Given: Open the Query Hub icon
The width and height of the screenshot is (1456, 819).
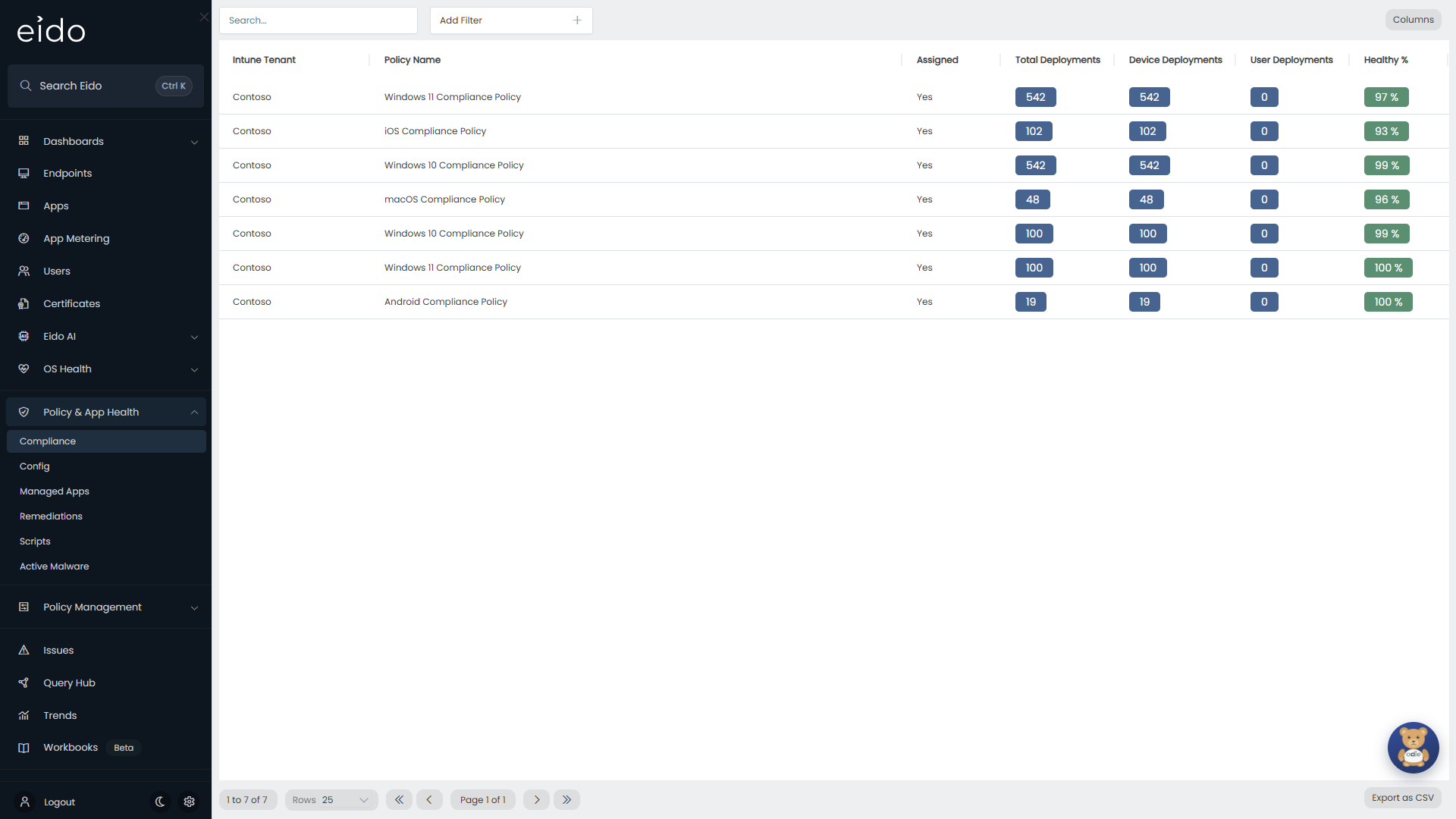Looking at the screenshot, I should tap(24, 683).
